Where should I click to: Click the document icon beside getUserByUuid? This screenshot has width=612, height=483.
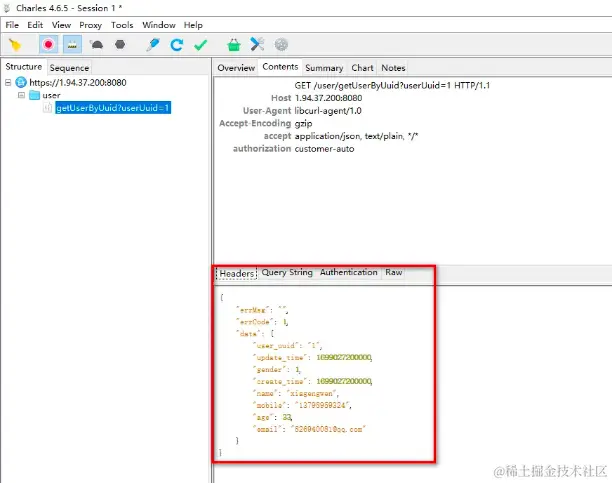coord(47,108)
